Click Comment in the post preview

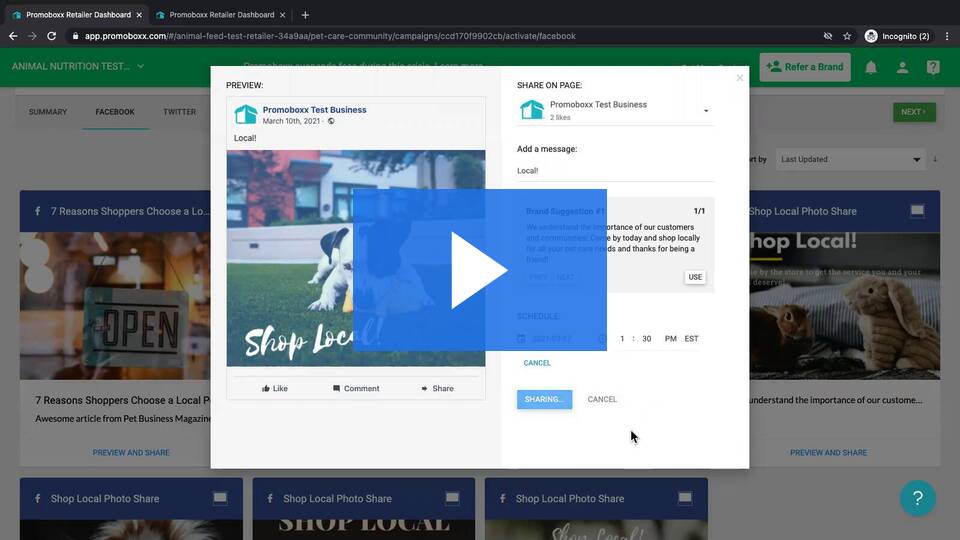tap(356, 388)
